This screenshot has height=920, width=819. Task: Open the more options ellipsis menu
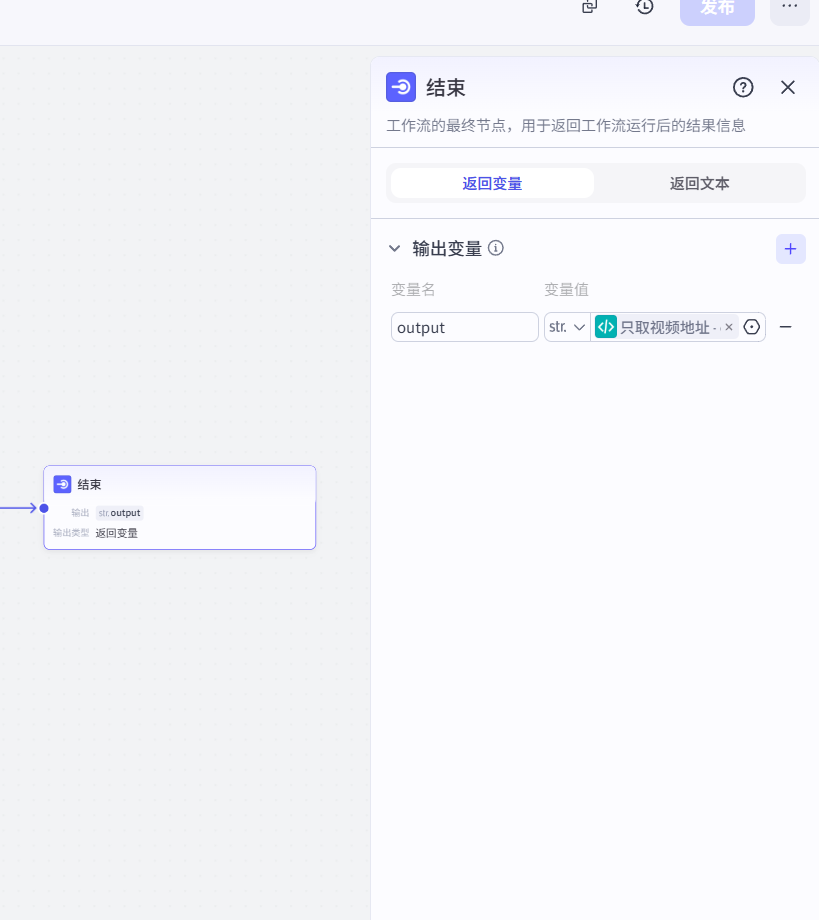(790, 7)
